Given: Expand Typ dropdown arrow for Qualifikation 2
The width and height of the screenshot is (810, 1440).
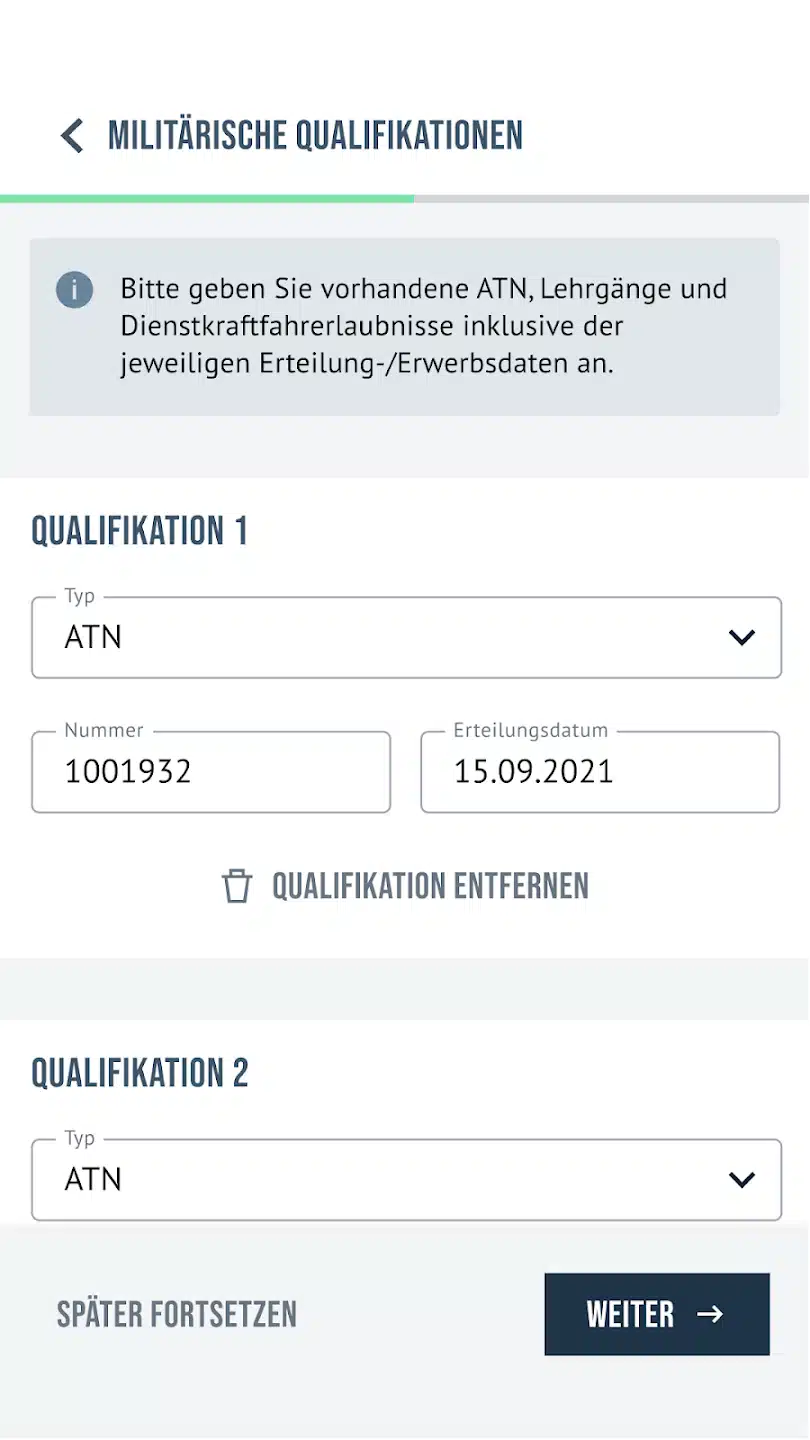Looking at the screenshot, I should [741, 1180].
